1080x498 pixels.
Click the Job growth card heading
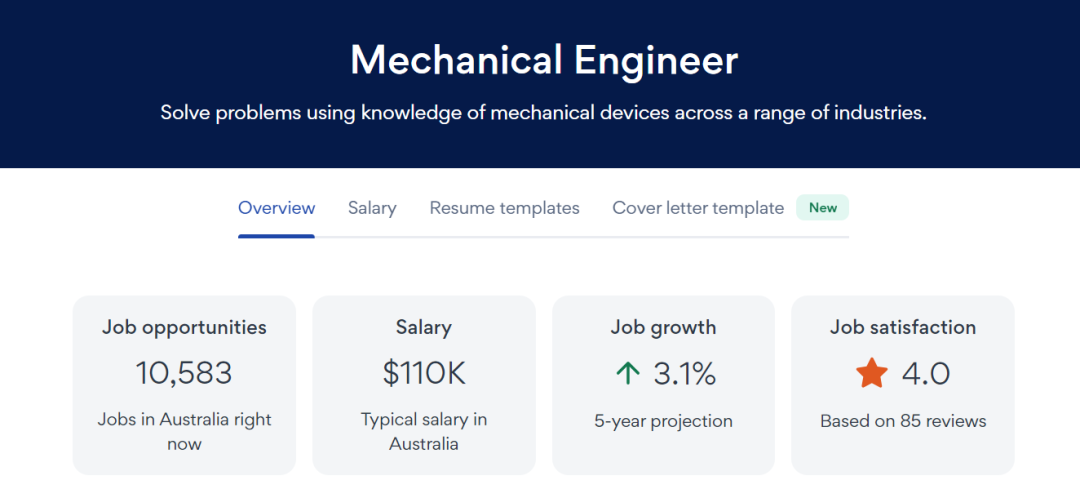click(x=663, y=327)
